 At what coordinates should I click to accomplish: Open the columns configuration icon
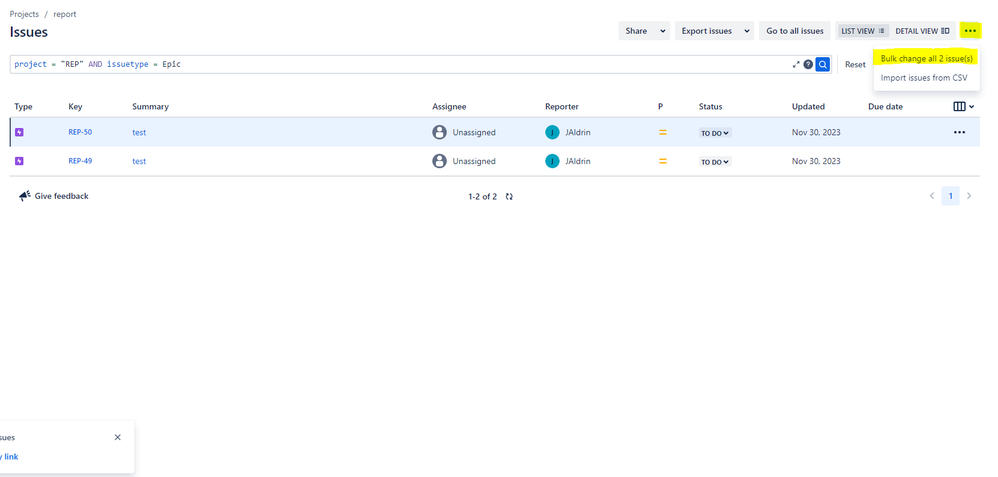pyautogui.click(x=964, y=106)
